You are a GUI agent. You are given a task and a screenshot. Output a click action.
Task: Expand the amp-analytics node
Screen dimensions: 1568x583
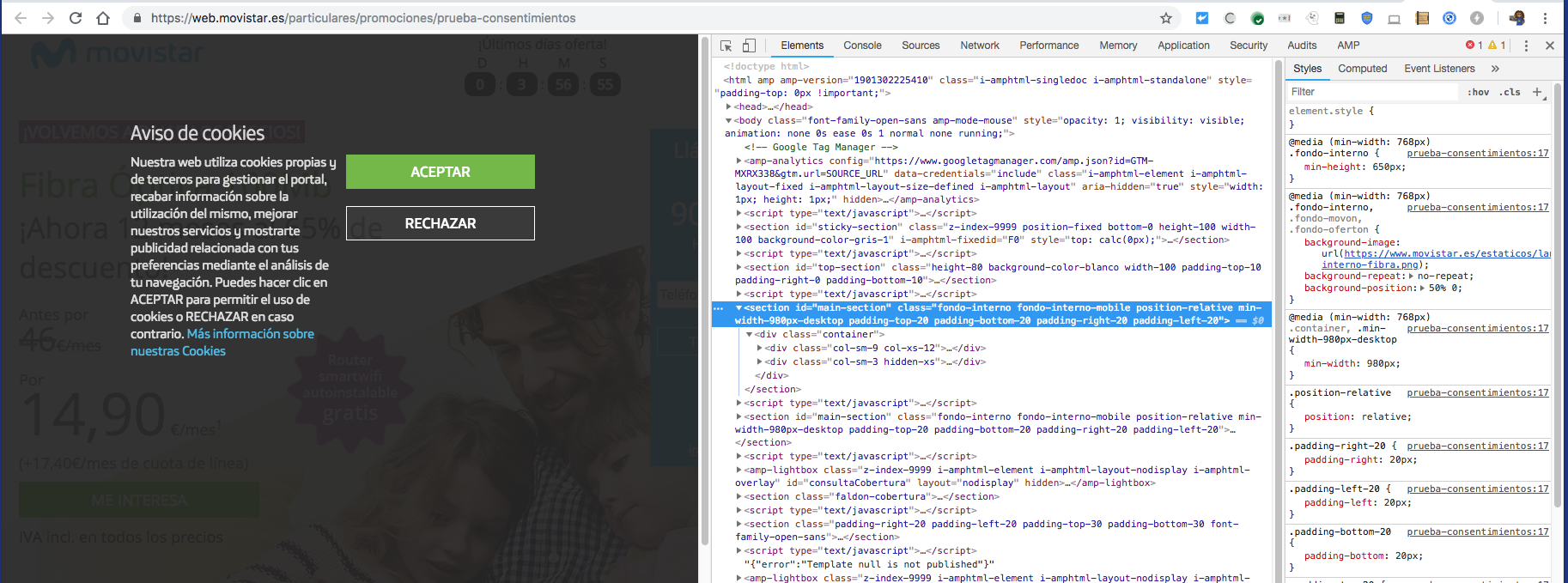point(739,161)
